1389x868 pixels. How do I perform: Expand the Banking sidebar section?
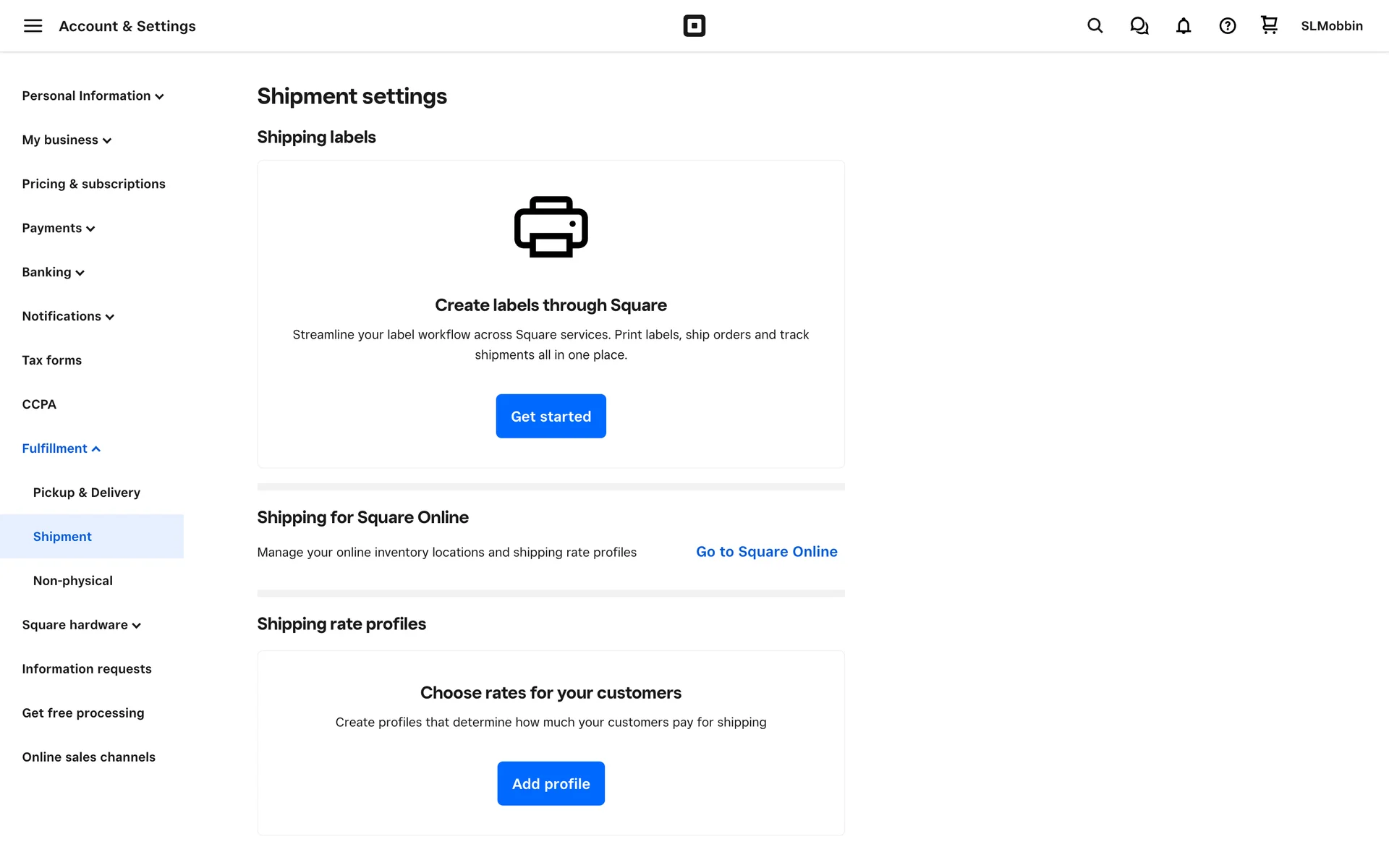coord(53,273)
